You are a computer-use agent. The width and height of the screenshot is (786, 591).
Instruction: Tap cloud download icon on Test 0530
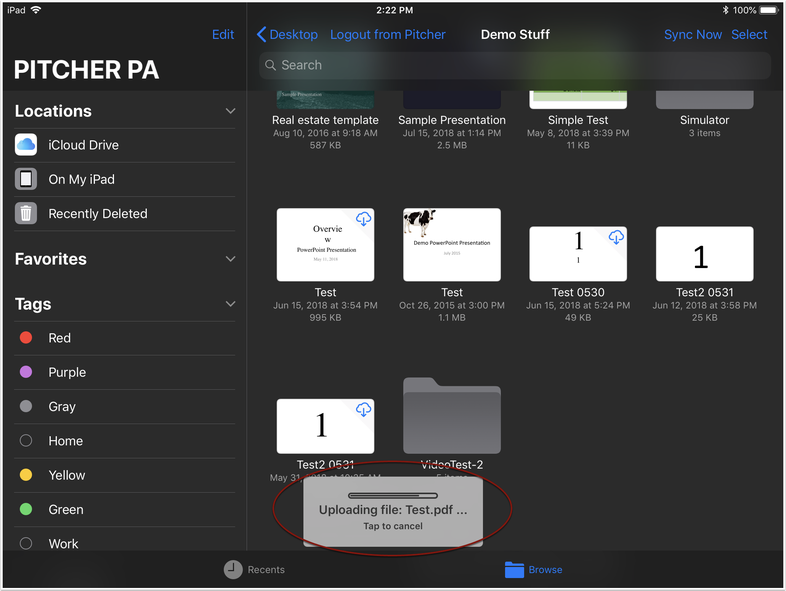pyautogui.click(x=616, y=237)
